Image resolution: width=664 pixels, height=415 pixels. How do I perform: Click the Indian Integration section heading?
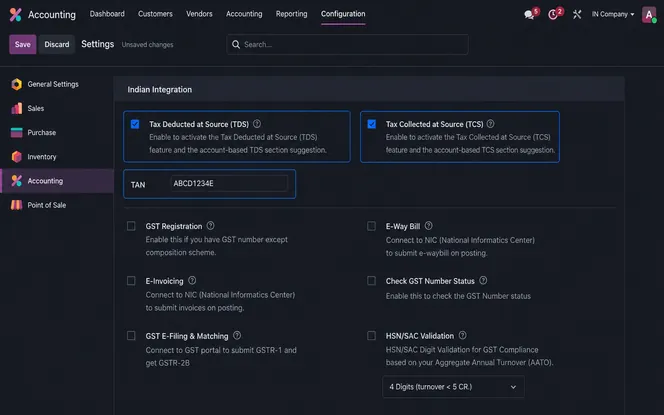pos(160,89)
